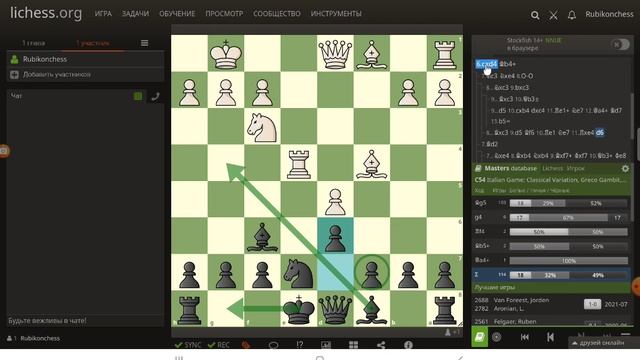The width and height of the screenshot is (640, 360).
Task: Open the multiboard grid icon
Action: (353, 345)
